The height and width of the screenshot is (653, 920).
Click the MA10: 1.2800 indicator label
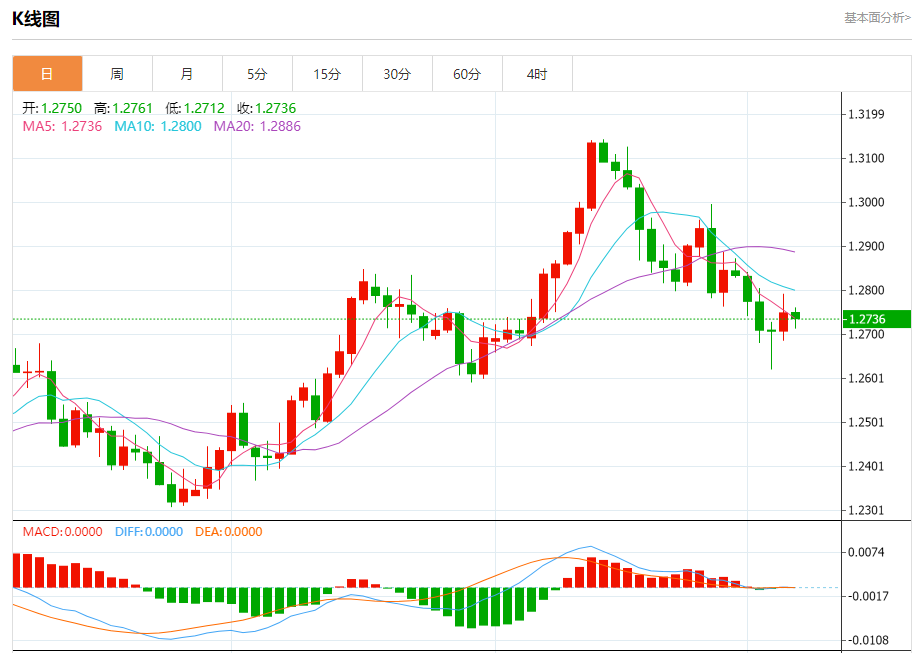[x=158, y=126]
